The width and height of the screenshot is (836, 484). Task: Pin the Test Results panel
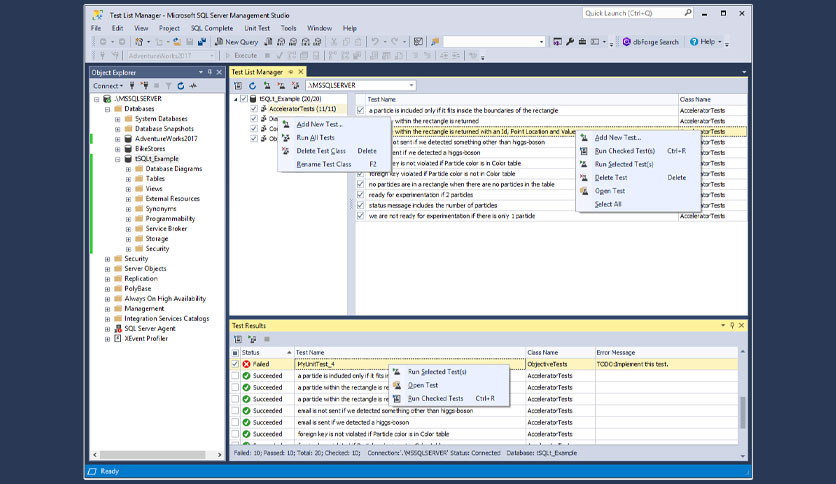[732, 325]
